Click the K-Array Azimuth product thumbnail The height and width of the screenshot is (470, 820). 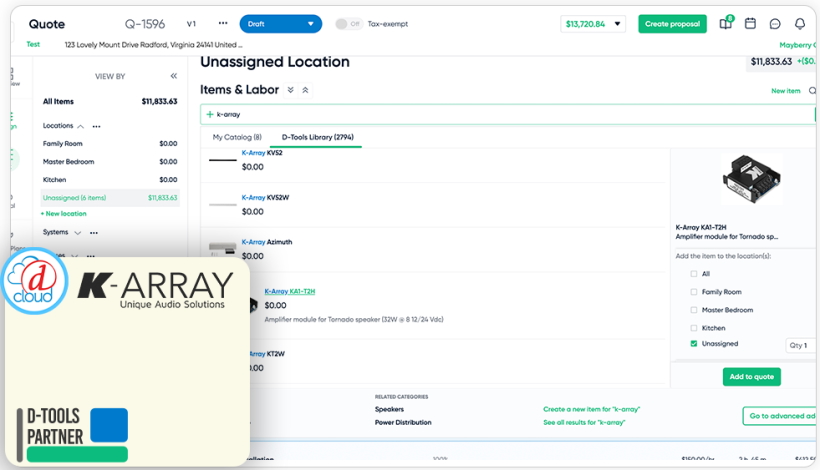point(222,248)
